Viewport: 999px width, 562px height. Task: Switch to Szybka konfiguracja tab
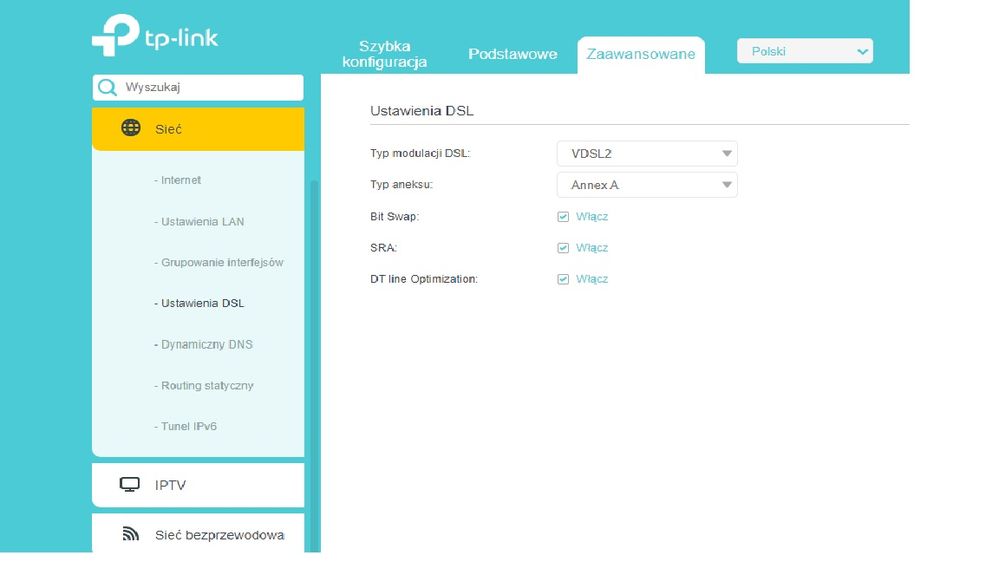(384, 54)
